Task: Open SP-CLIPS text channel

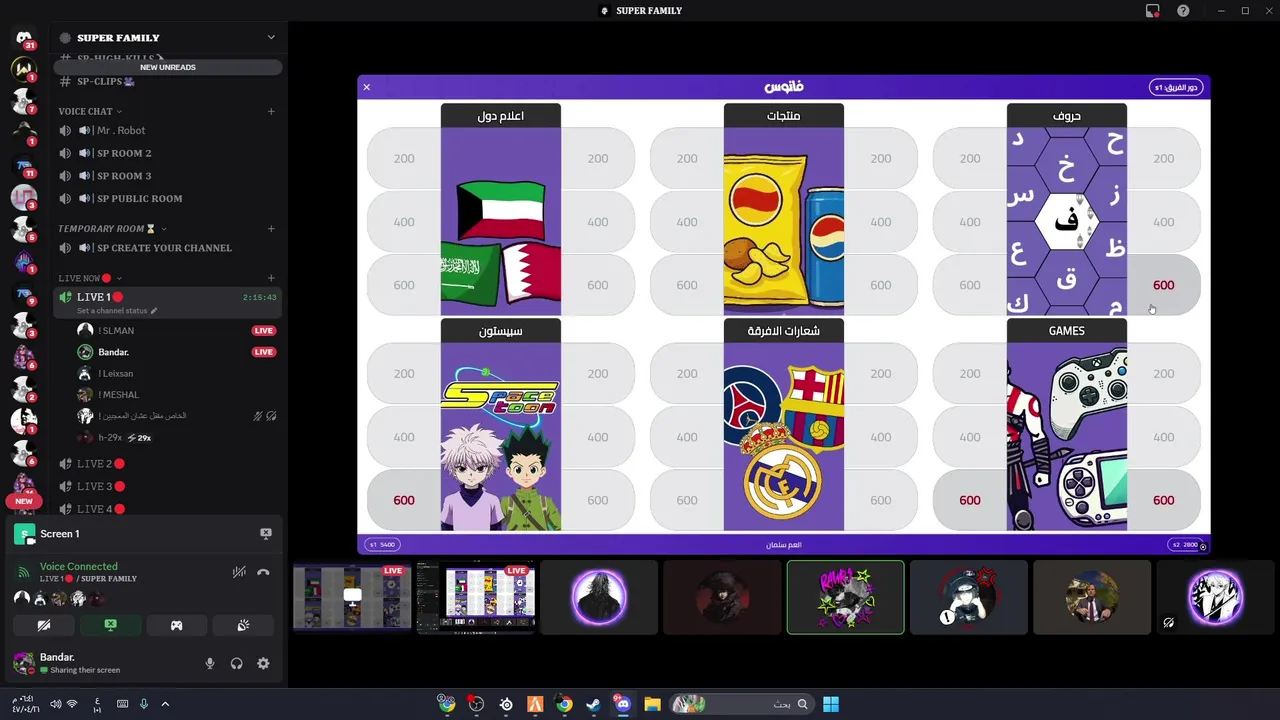Action: [x=167, y=81]
